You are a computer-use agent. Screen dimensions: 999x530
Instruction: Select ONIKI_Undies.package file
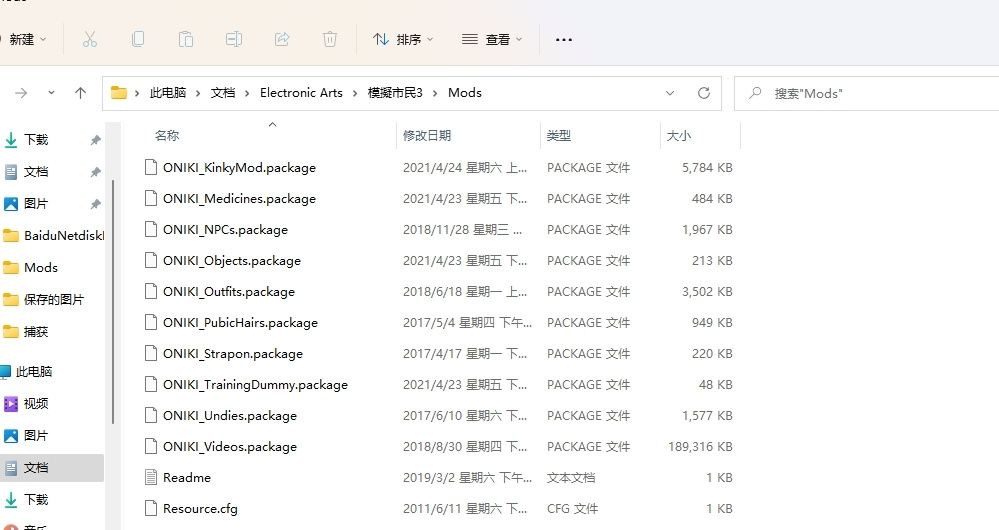(x=229, y=416)
